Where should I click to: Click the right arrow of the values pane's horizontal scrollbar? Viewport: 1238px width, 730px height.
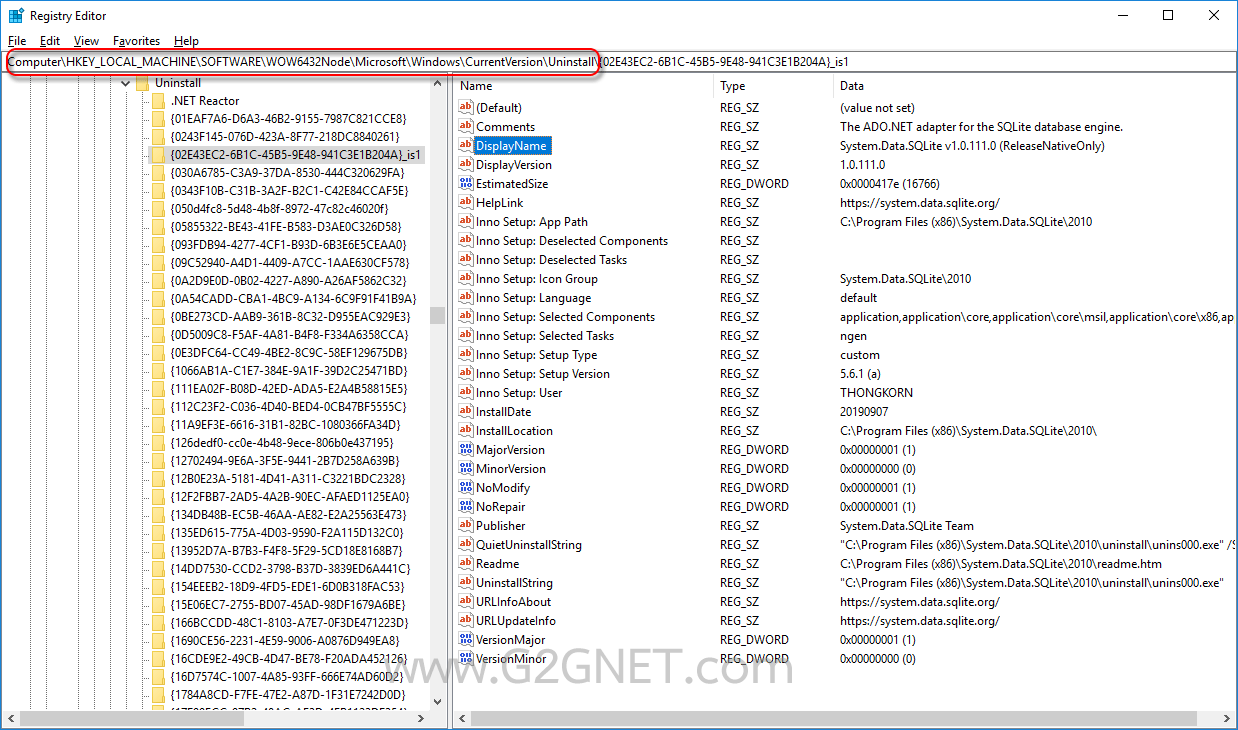[x=1227, y=720]
